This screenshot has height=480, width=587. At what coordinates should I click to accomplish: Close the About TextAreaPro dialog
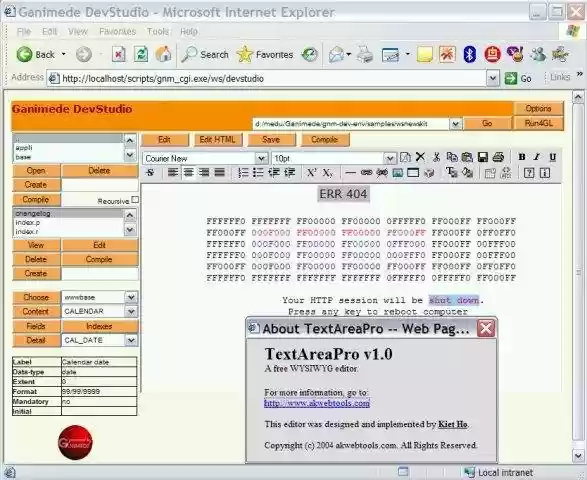pos(486,328)
